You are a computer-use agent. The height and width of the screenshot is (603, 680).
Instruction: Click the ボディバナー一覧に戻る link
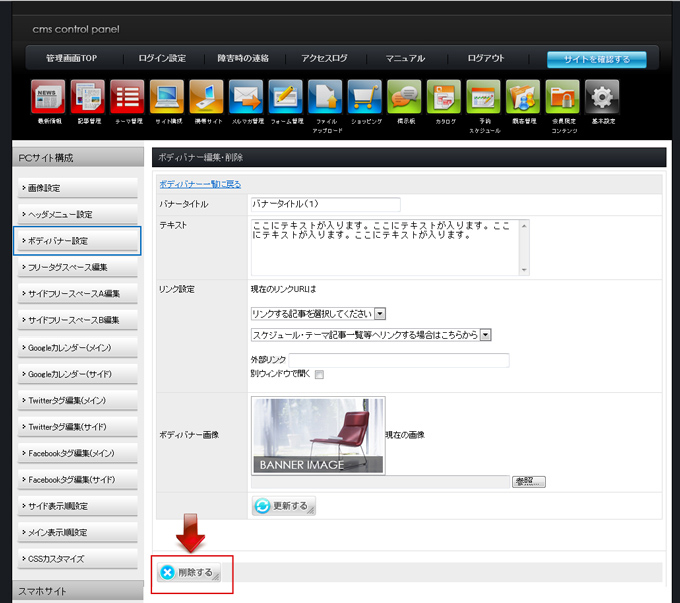[x=200, y=185]
